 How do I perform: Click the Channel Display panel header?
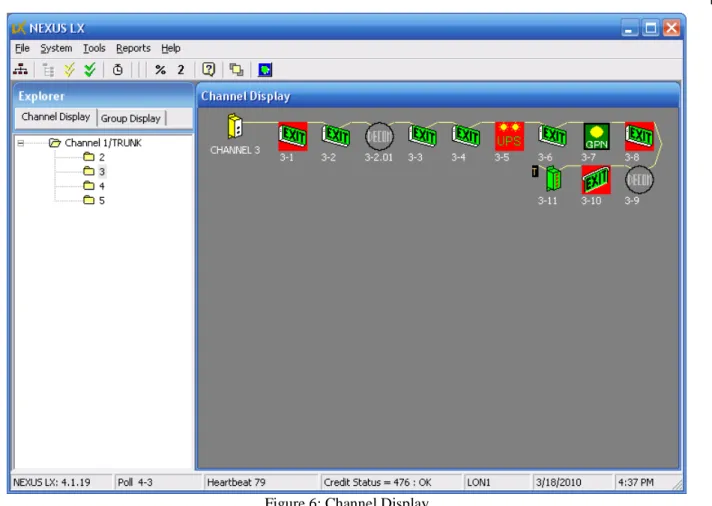point(438,96)
